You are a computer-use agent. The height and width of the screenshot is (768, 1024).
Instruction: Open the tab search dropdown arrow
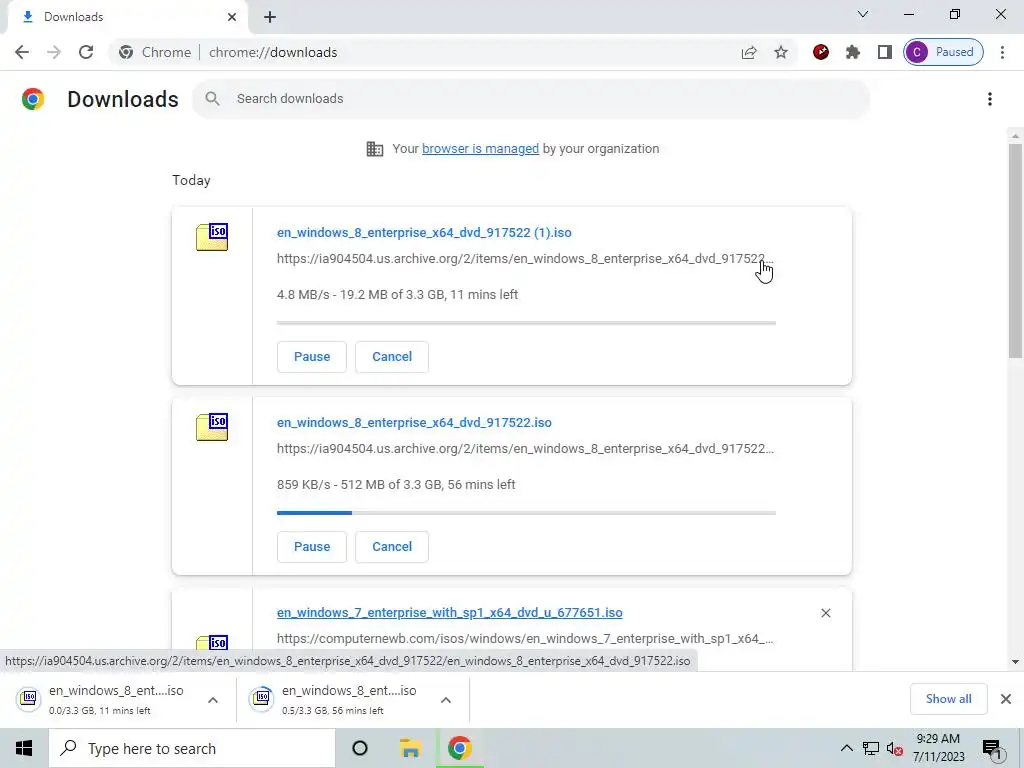coord(863,14)
